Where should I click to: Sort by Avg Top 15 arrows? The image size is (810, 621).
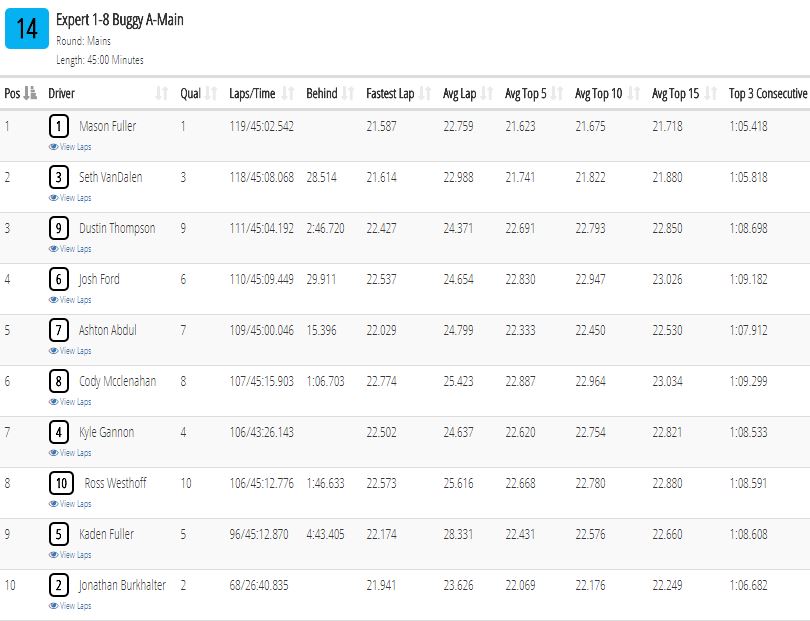click(x=711, y=93)
